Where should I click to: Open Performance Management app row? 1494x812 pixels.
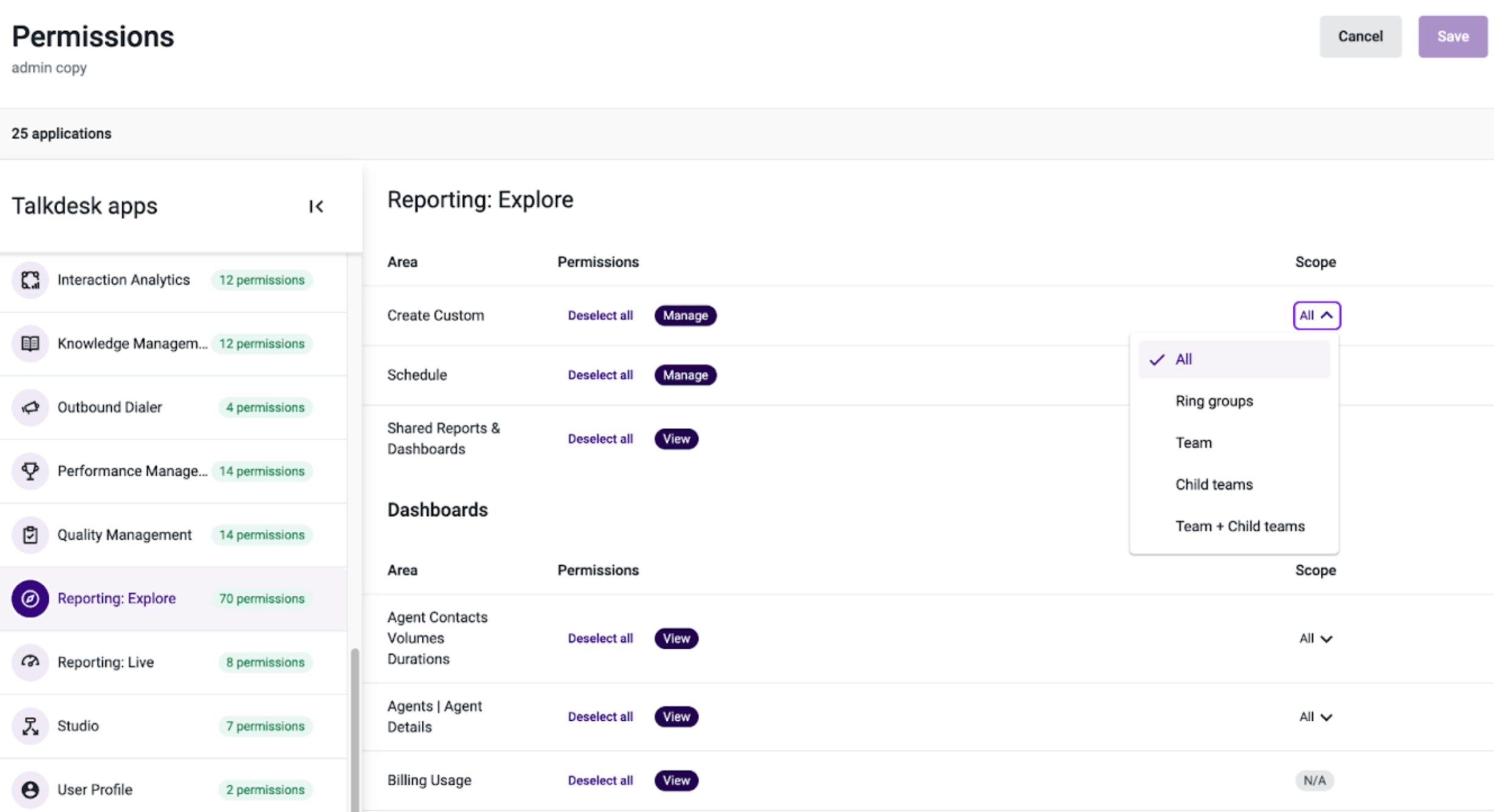tap(173, 471)
